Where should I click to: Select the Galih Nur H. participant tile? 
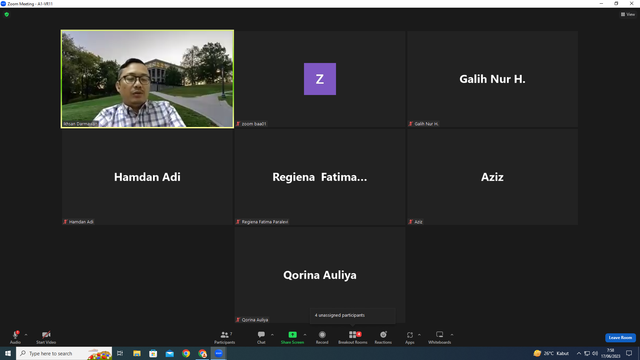click(492, 79)
